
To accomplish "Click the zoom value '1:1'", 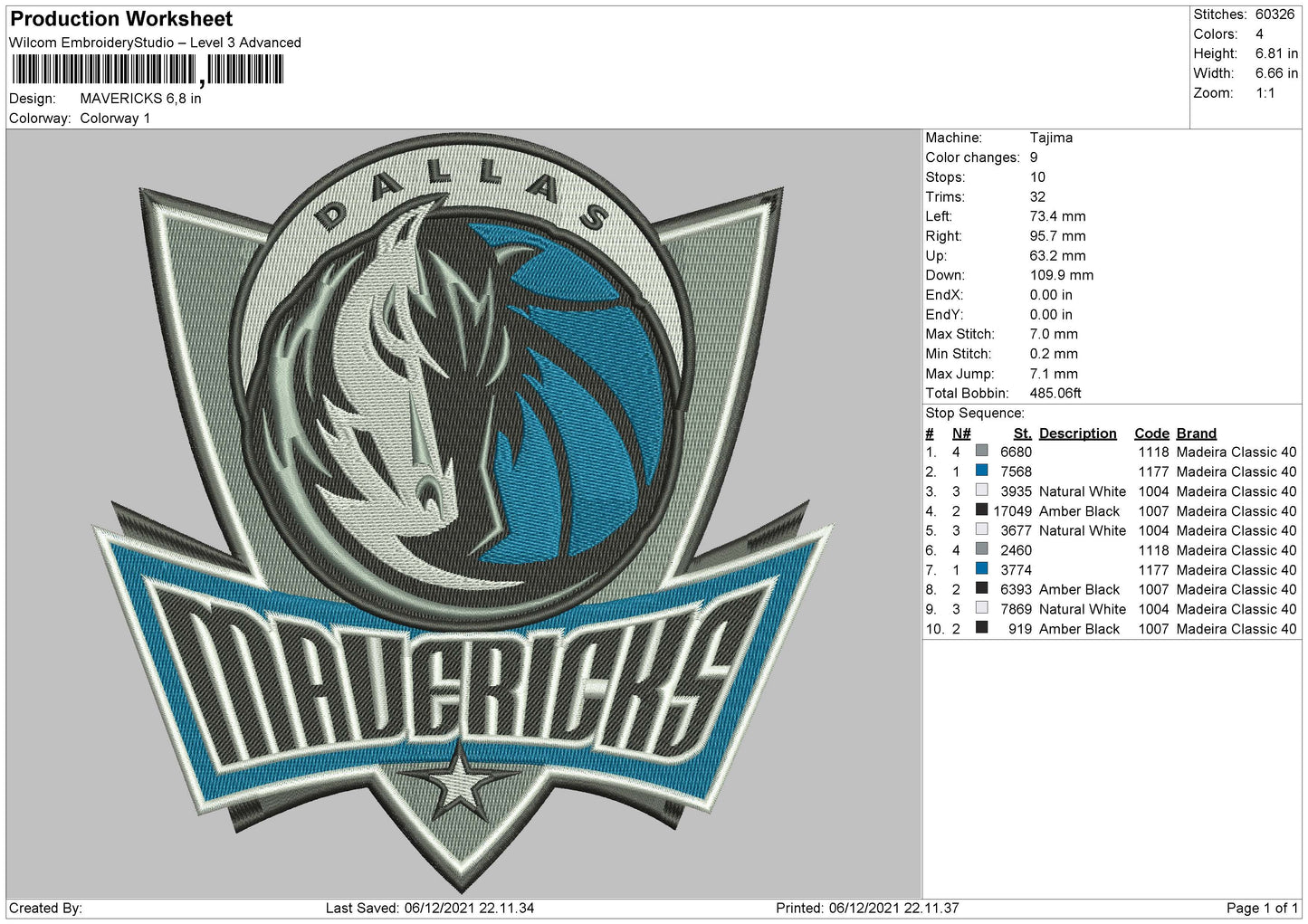I will point(1265,93).
